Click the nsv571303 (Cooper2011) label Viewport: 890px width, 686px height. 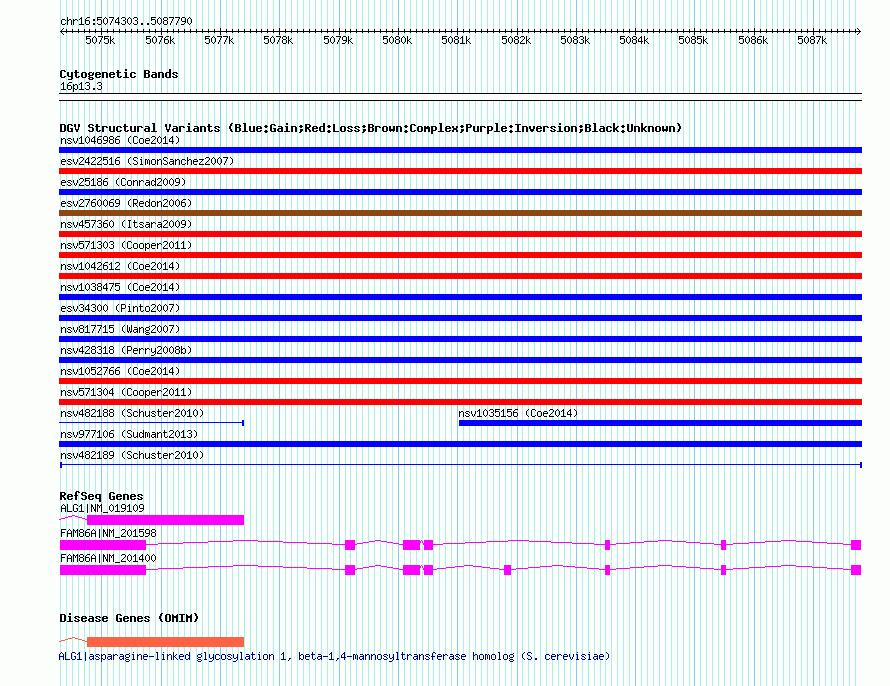tap(126, 245)
